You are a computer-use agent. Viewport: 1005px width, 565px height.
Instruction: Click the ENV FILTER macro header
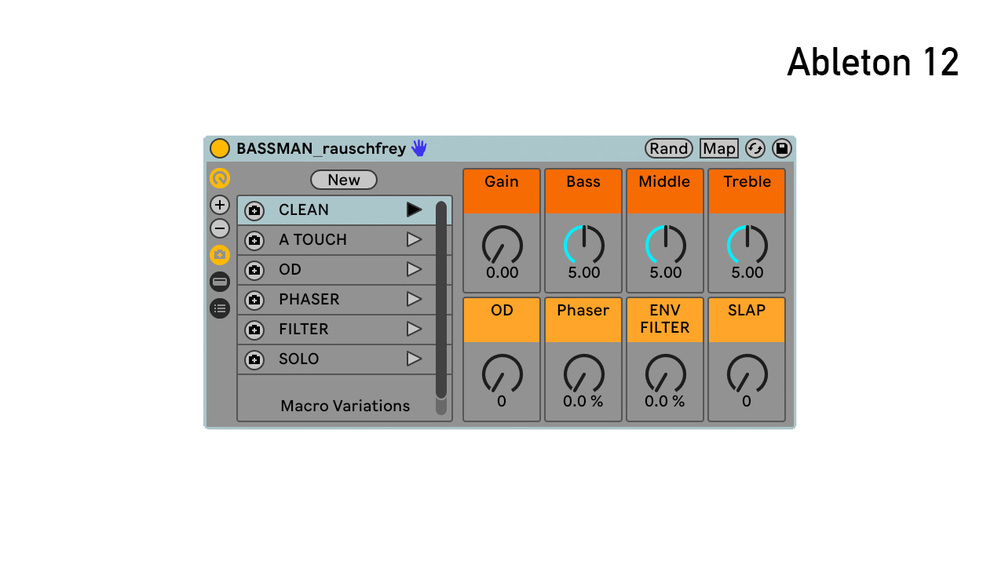point(665,320)
